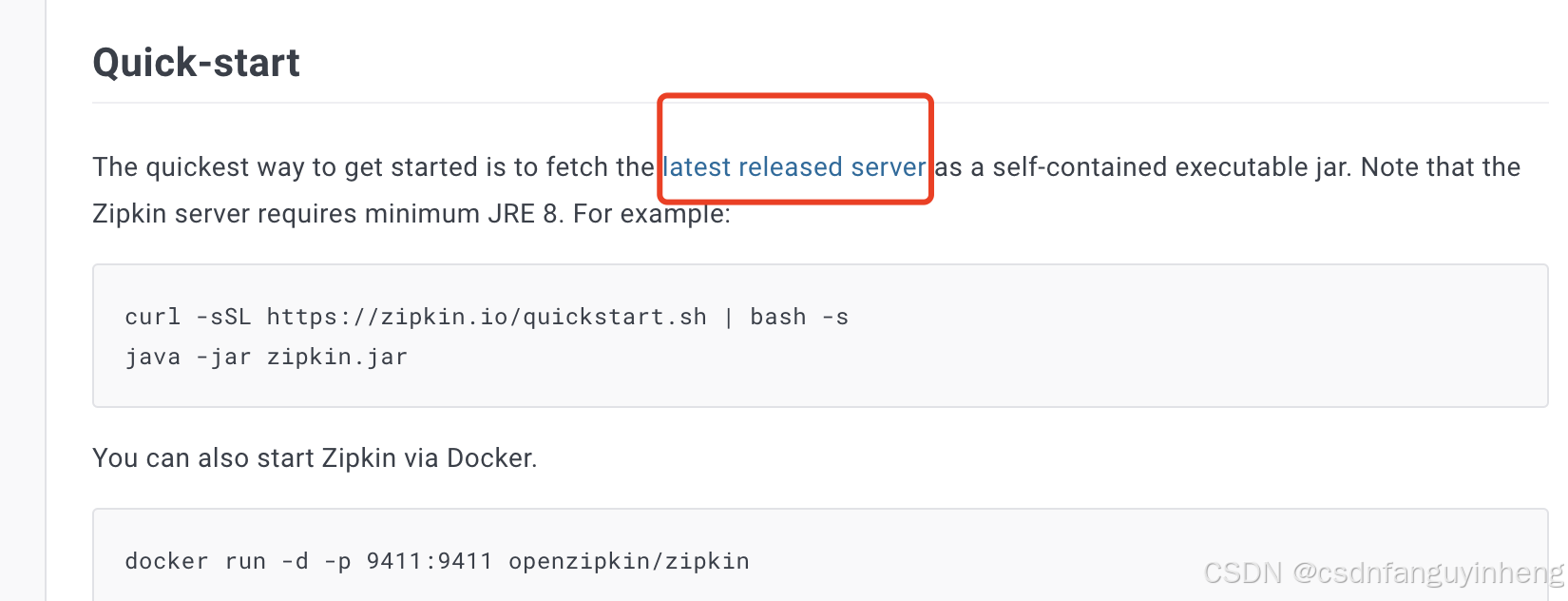Click the '-p' flag in docker command
The height and width of the screenshot is (601, 1568).
[x=337, y=561]
